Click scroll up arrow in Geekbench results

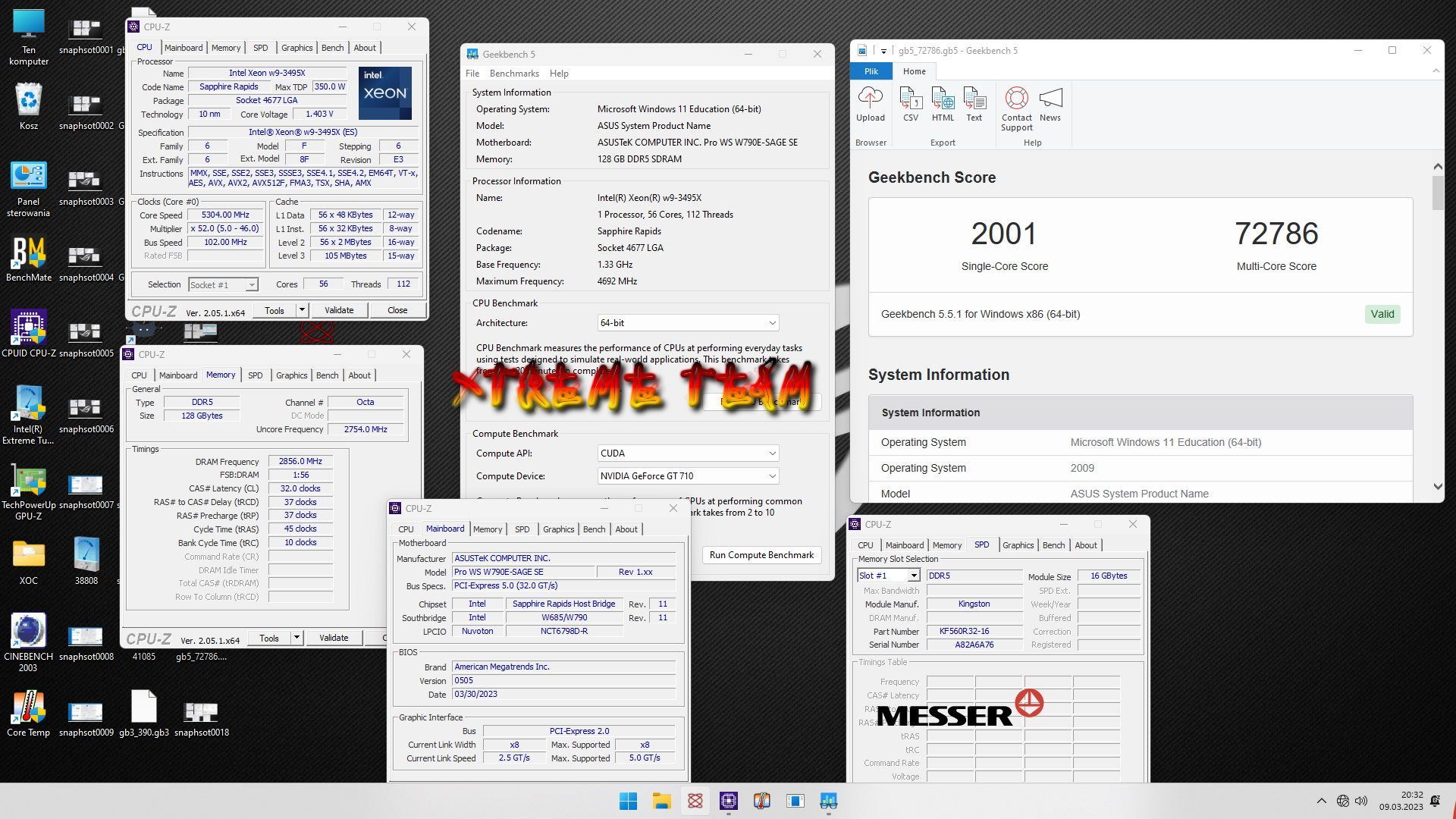click(x=1438, y=166)
